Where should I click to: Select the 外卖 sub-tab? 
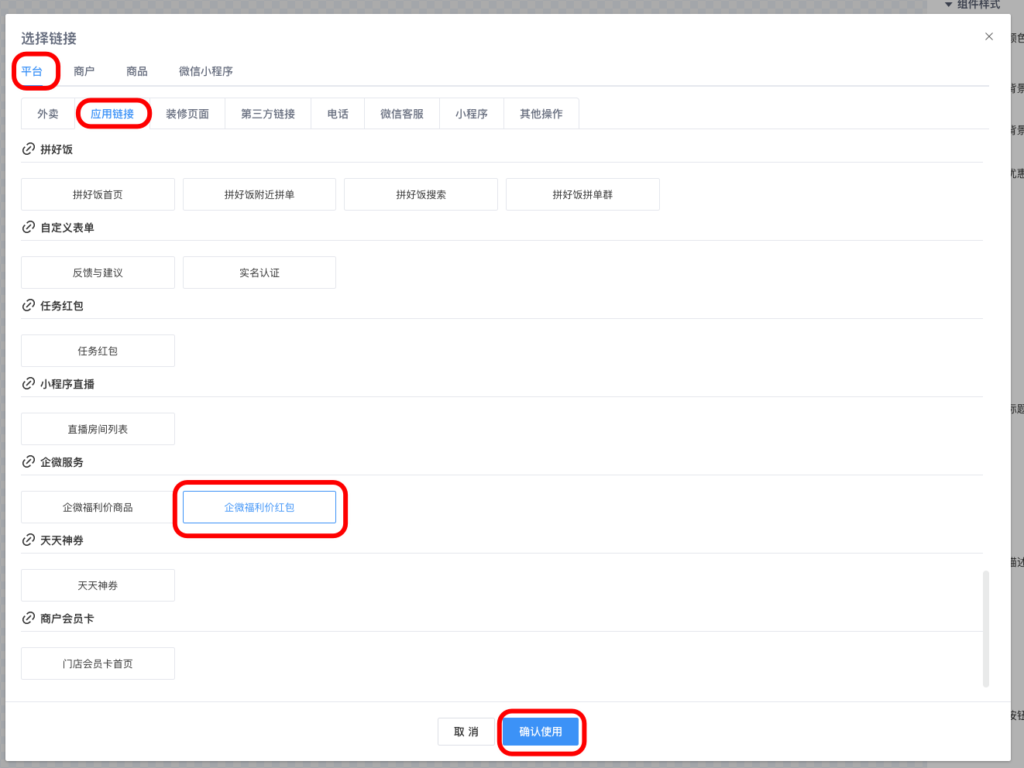[x=48, y=114]
